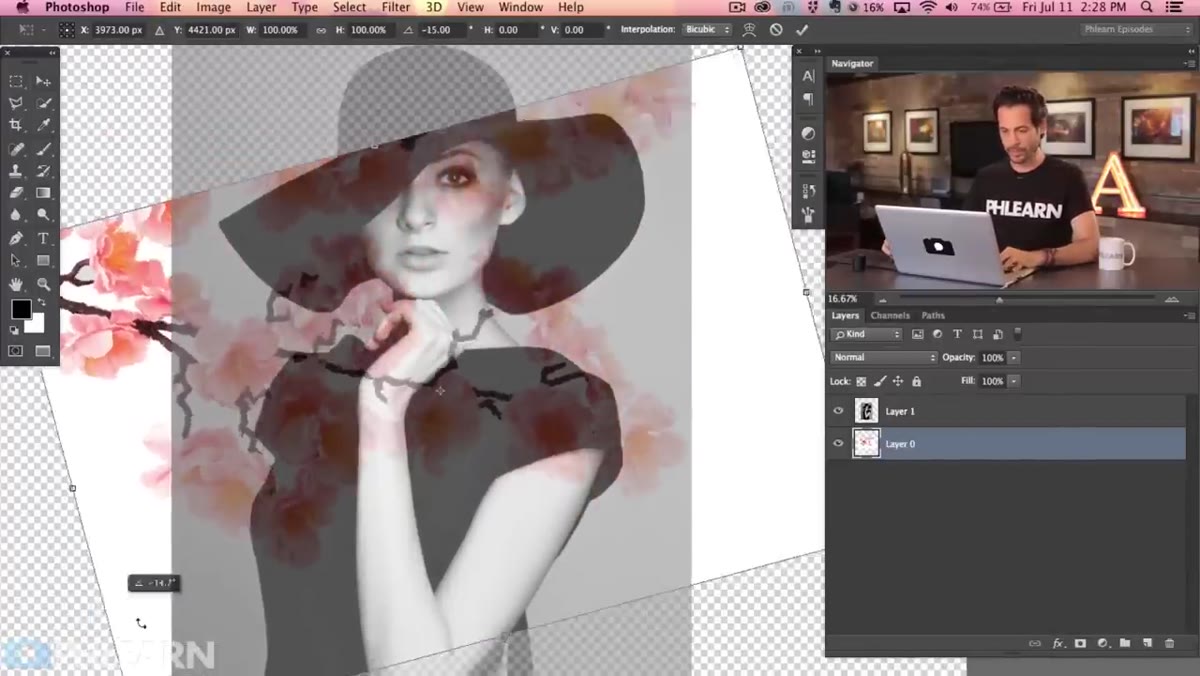Filter layers by adjustment layers
Screen dimensions: 1200x676
click(937, 334)
